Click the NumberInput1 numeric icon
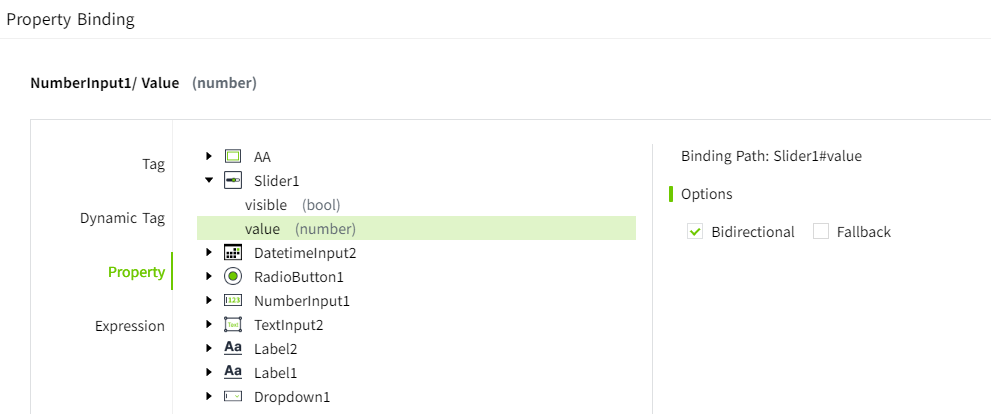 click(x=233, y=301)
